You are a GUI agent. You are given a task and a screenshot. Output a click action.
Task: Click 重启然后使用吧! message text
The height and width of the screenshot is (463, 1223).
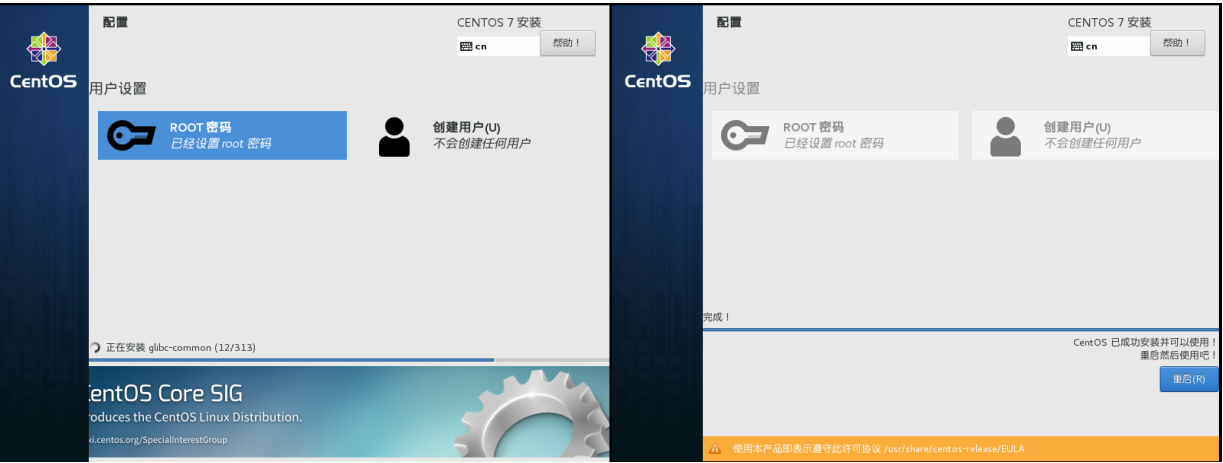1178,355
